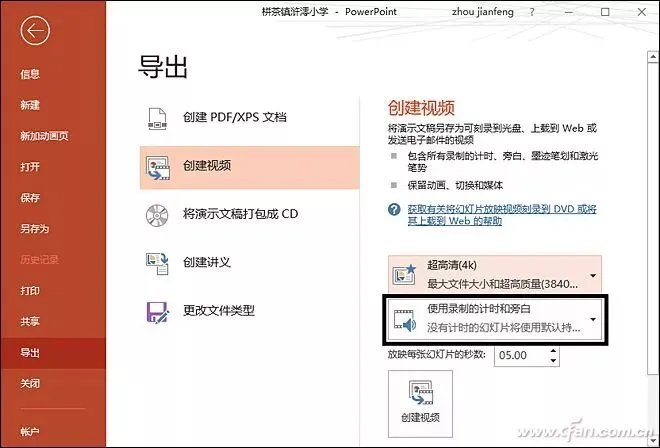Click the back arrow circle icon
Viewport: 660px width, 448px height.
point(35,31)
